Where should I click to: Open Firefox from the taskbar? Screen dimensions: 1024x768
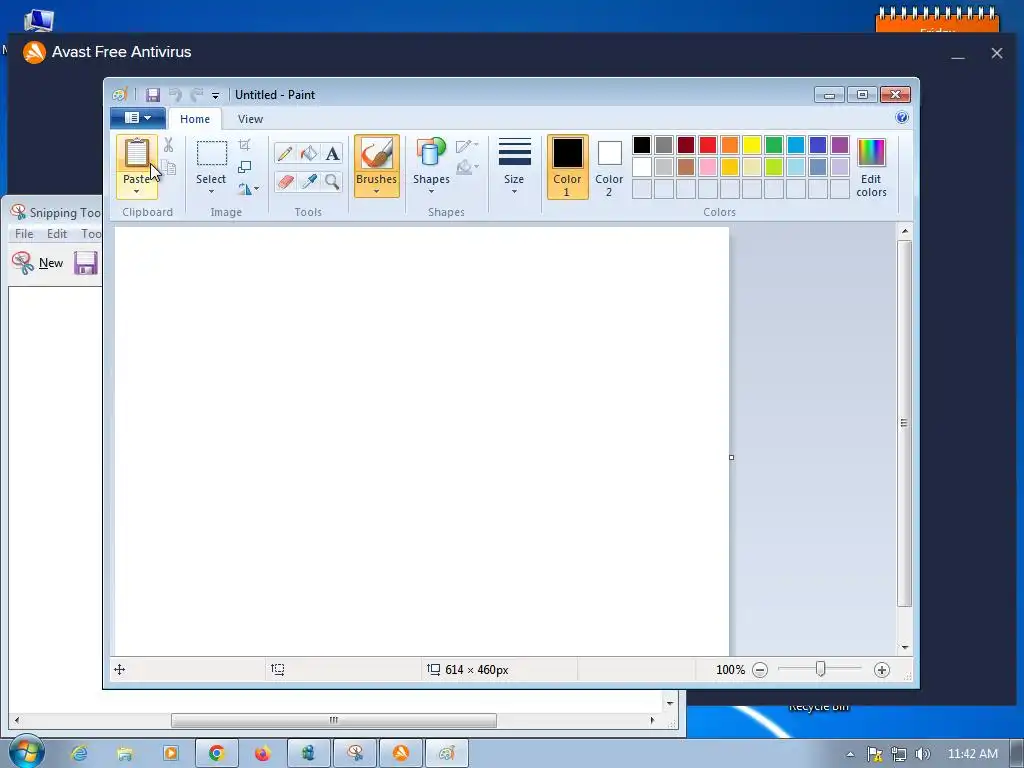(x=263, y=753)
